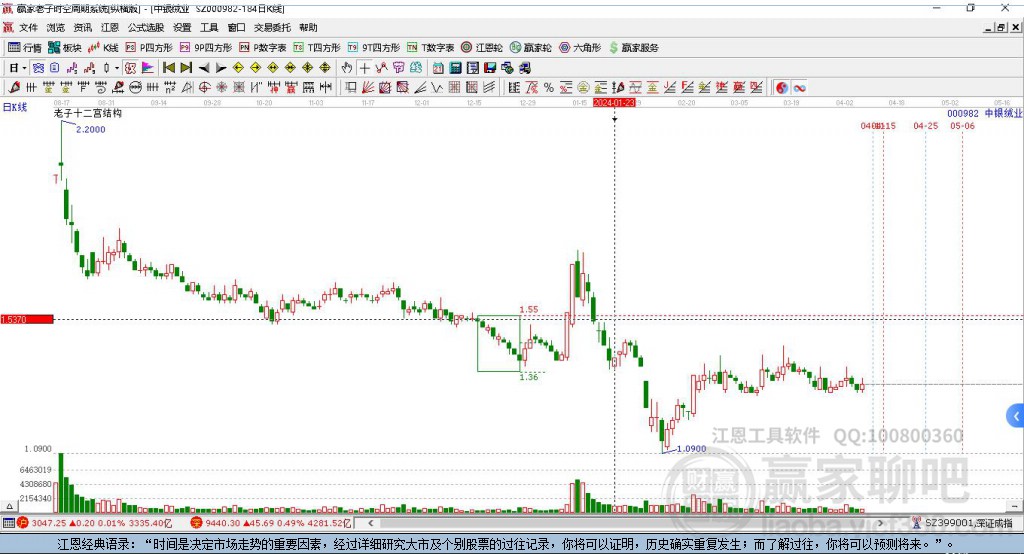Expand the 日 period dropdown

[x=24, y=68]
